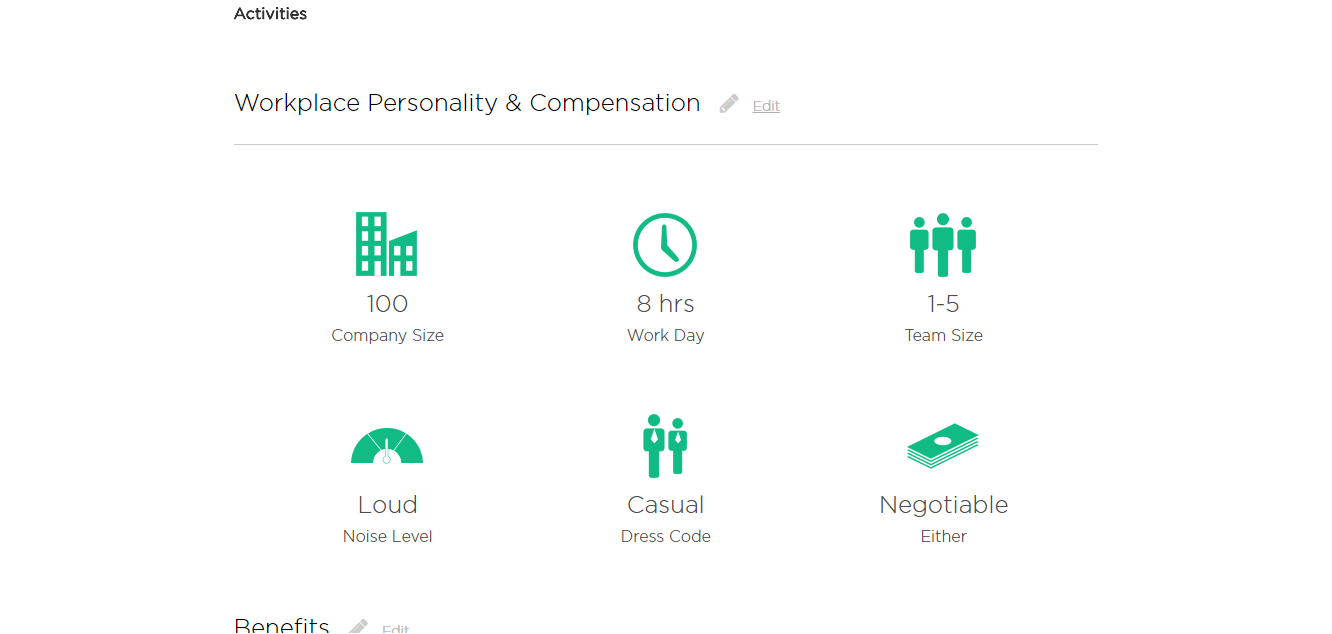This screenshot has height=634, width=1332.
Task: Click the "8 hrs" work day value
Action: click(x=665, y=304)
